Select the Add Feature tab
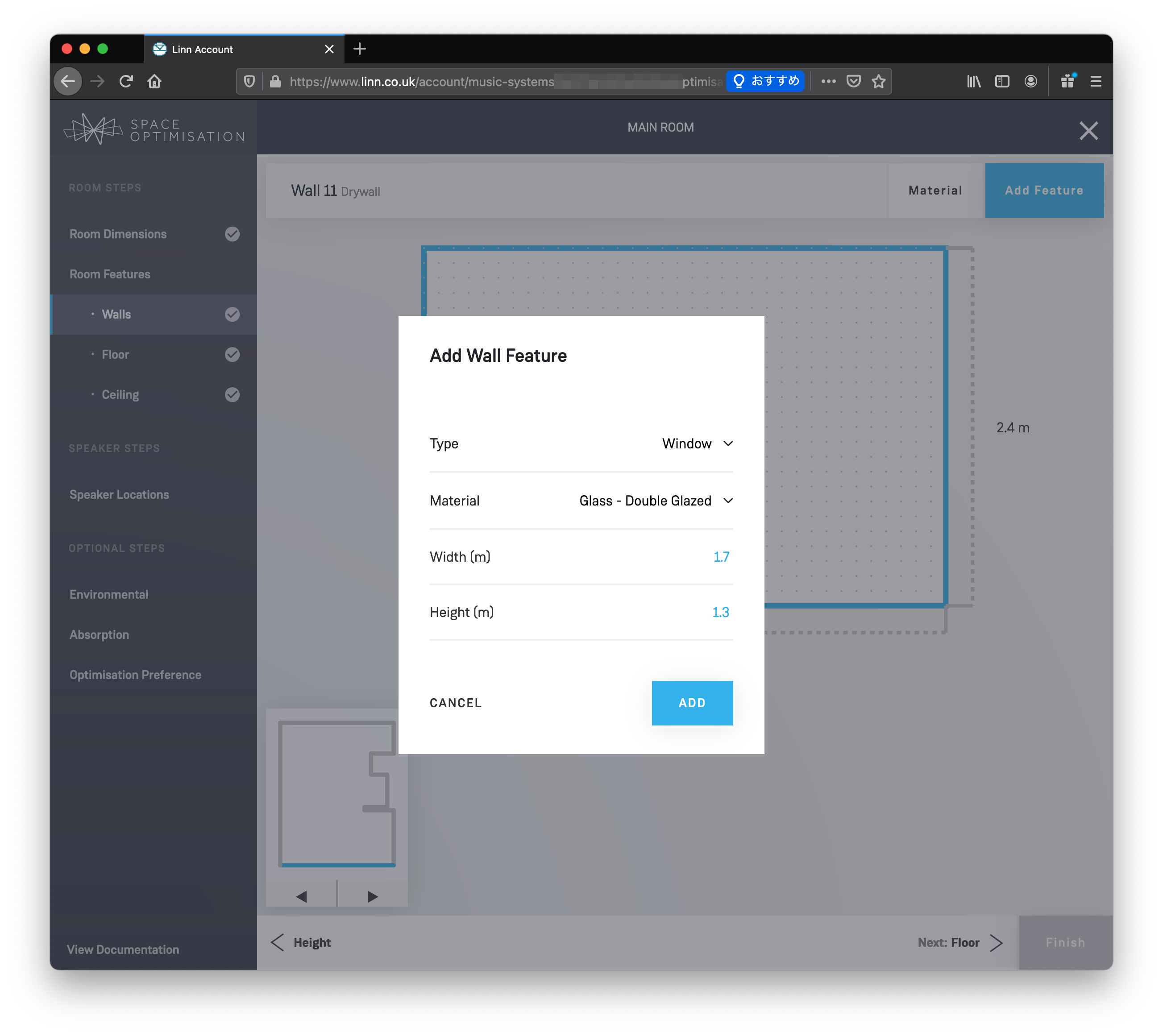 tap(1044, 190)
